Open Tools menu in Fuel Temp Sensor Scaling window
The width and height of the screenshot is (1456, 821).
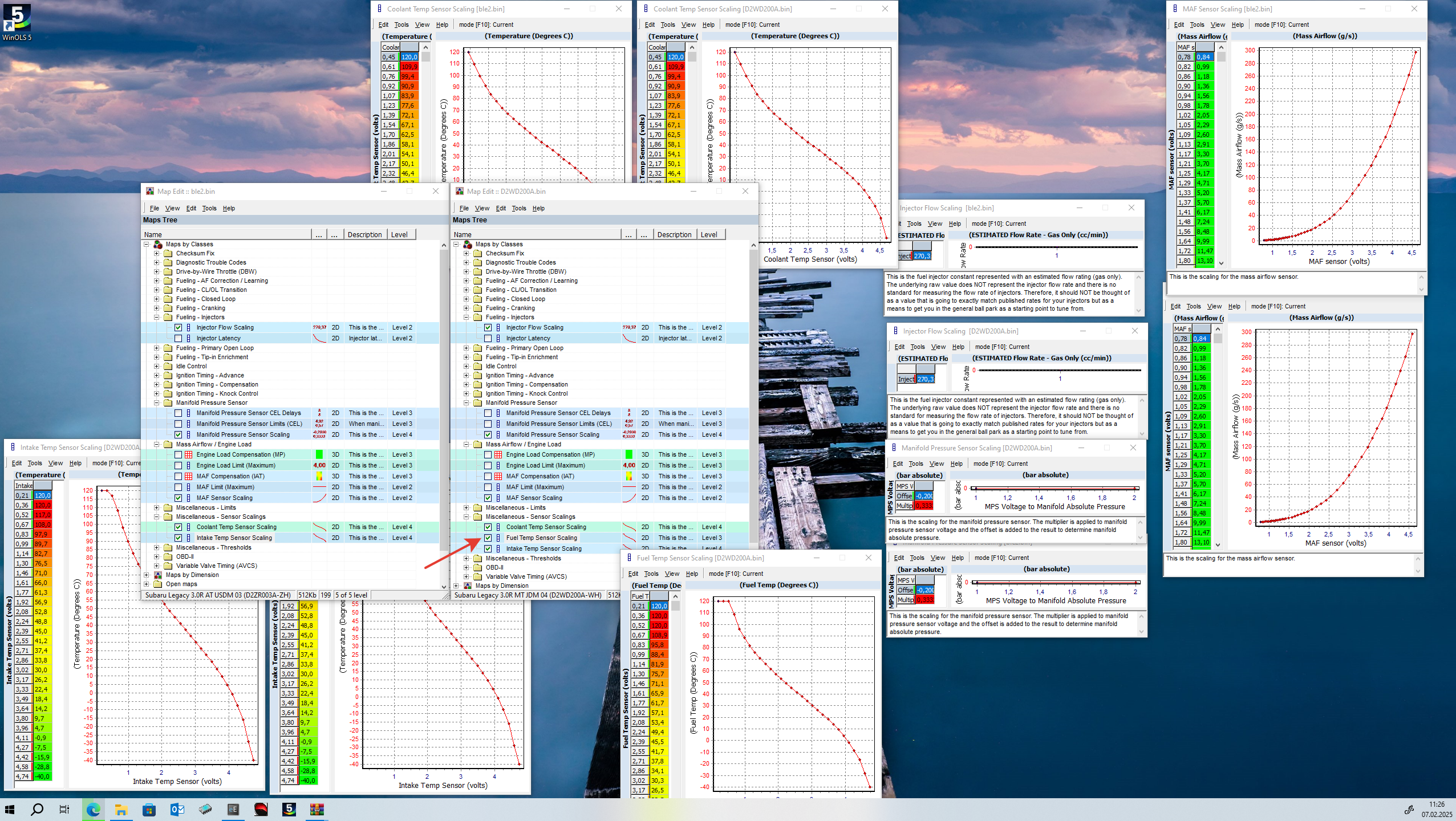[x=651, y=574]
